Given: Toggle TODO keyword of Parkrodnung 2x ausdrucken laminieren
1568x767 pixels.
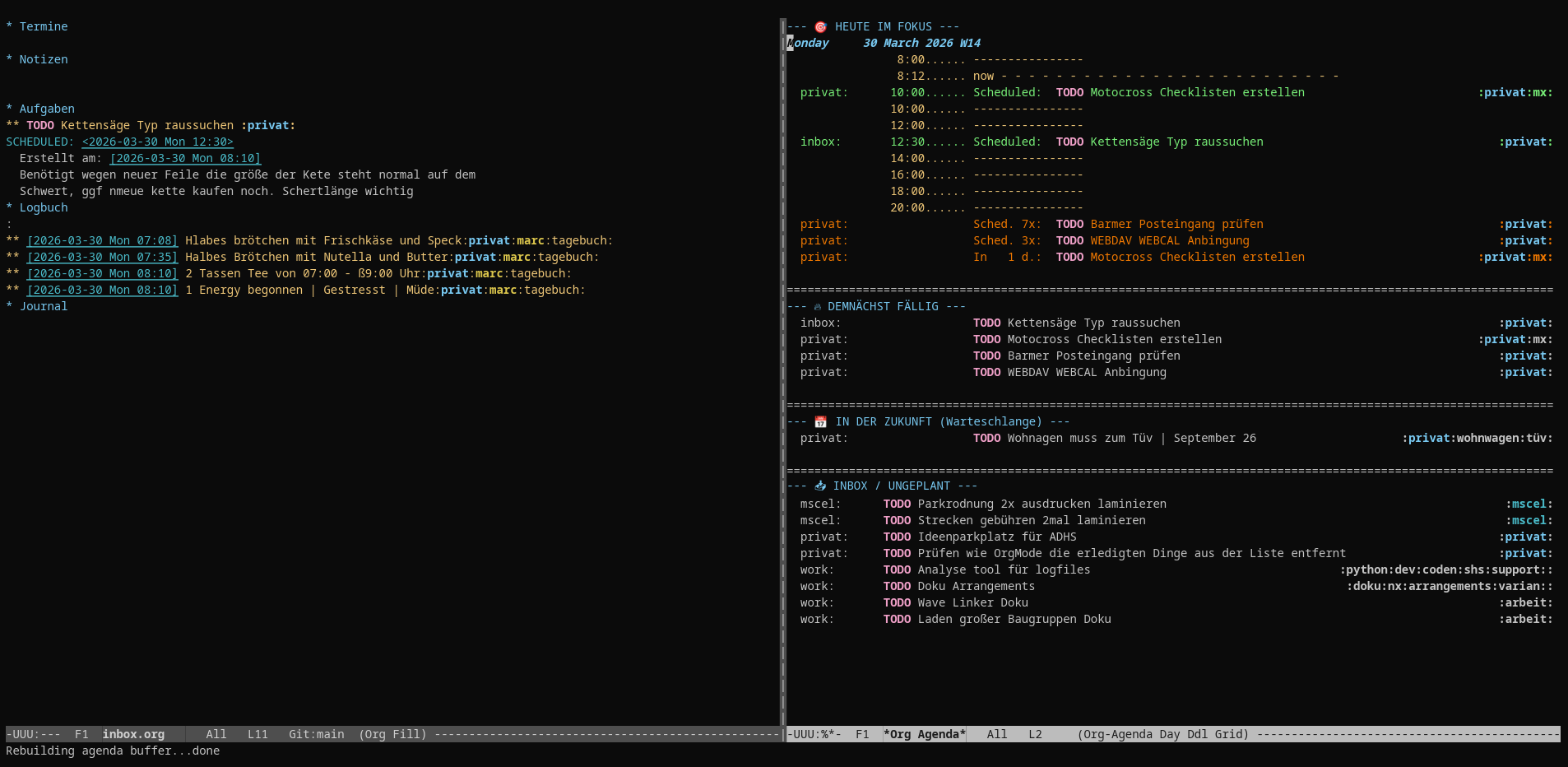Looking at the screenshot, I should click(897, 504).
